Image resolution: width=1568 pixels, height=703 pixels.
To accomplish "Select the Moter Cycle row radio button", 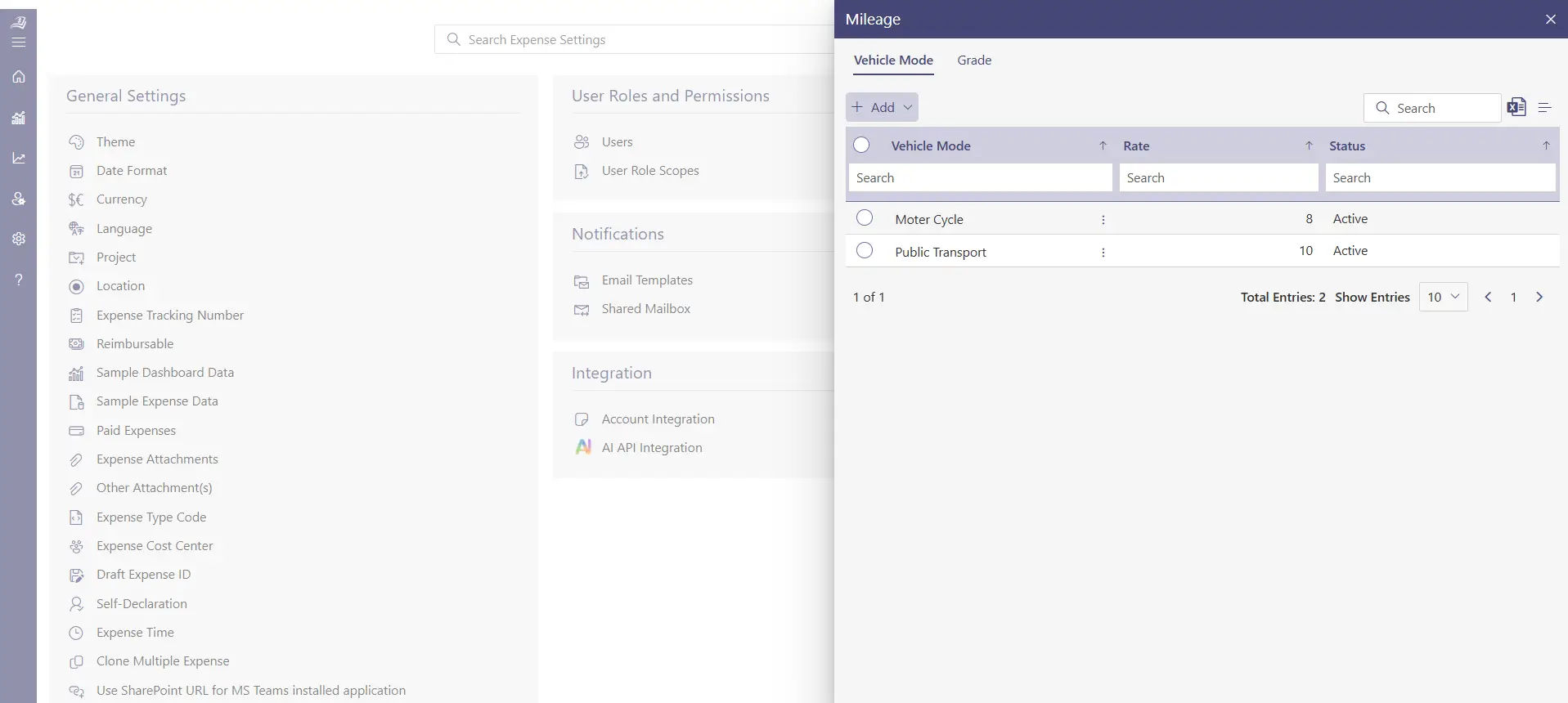I will click(x=865, y=218).
